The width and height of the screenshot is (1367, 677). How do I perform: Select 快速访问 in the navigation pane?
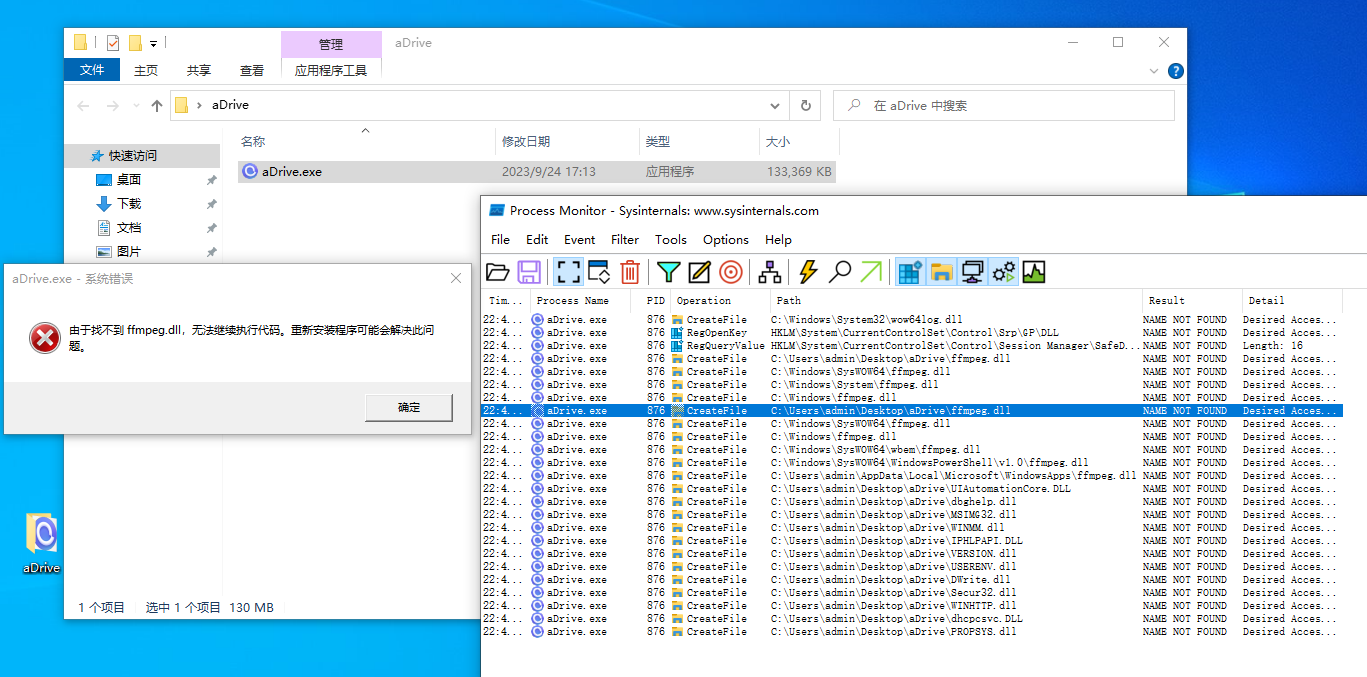click(142, 156)
